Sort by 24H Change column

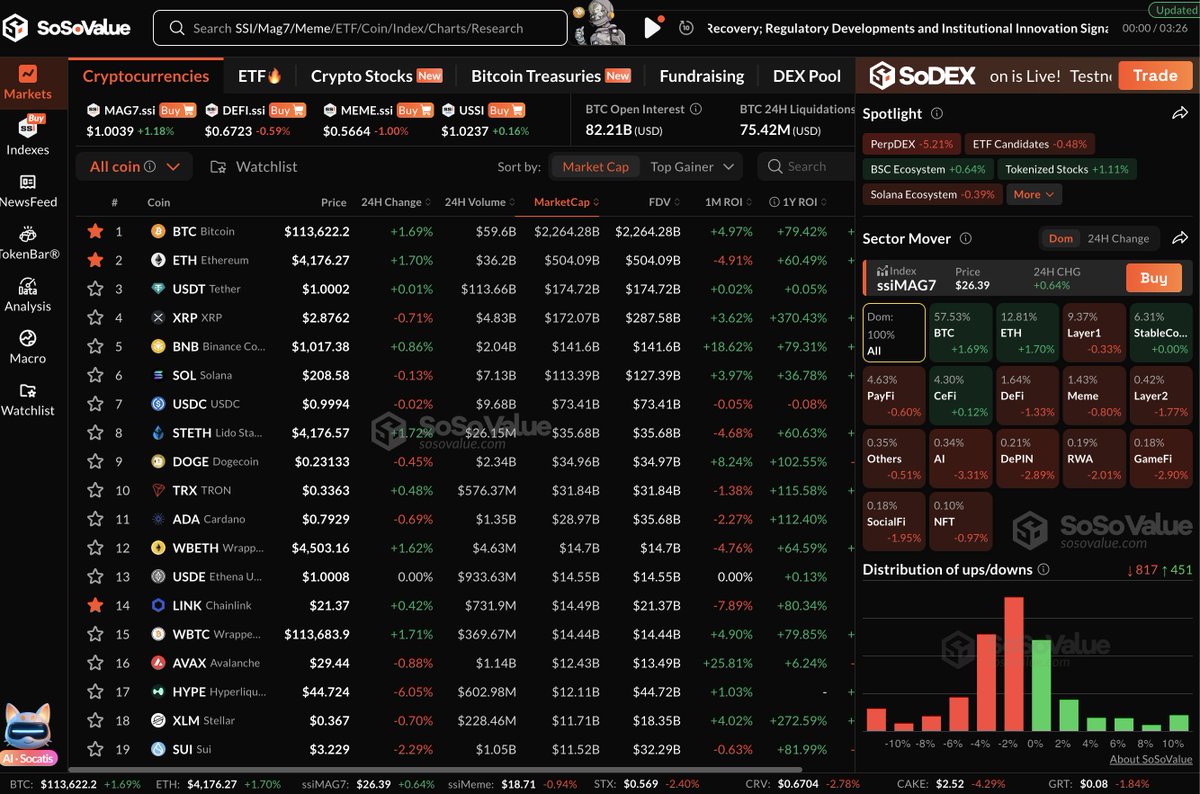pos(394,202)
